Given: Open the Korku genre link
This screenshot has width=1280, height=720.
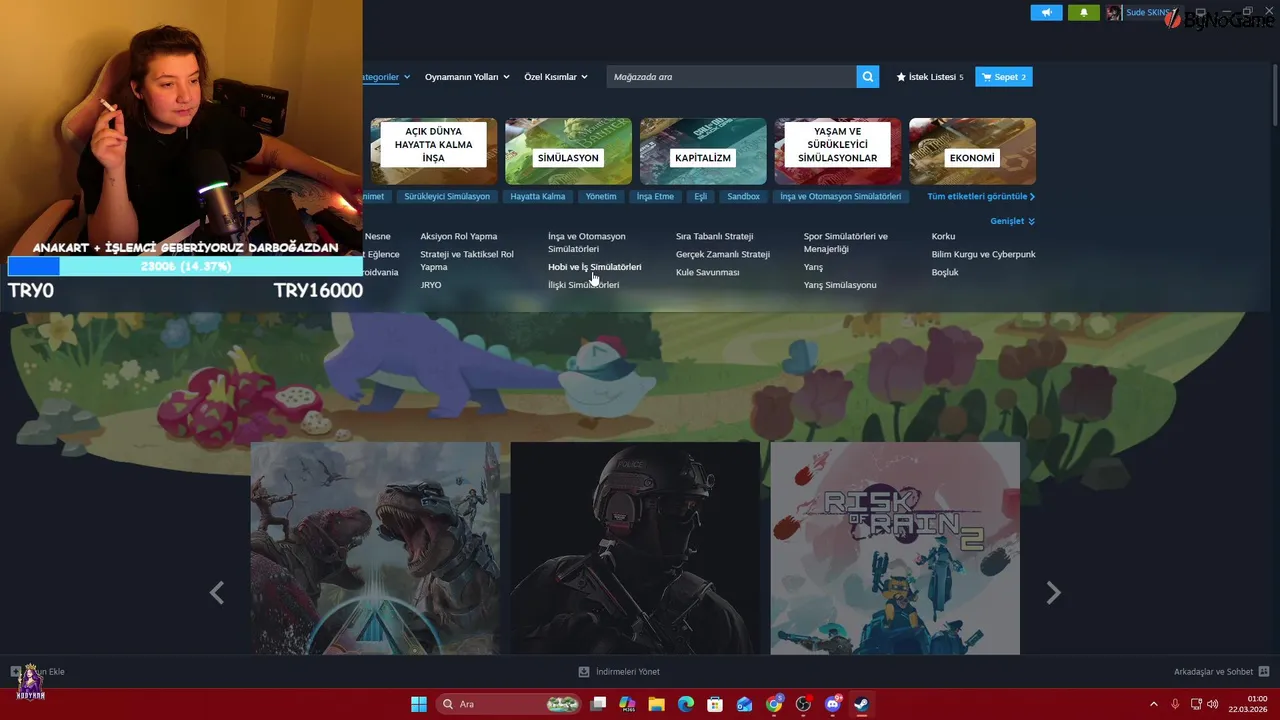Looking at the screenshot, I should click(x=943, y=236).
